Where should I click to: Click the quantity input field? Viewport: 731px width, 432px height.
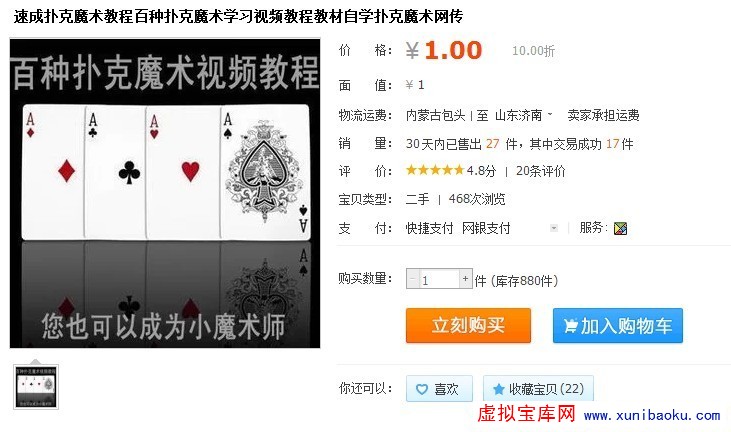tap(439, 279)
